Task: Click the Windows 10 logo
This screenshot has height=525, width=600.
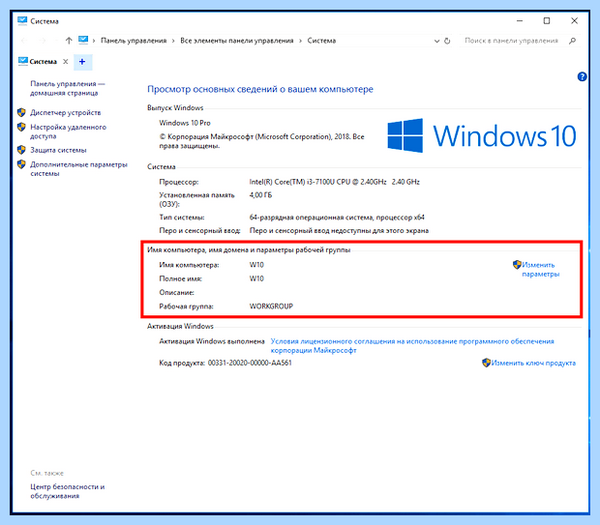Action: 482,136
